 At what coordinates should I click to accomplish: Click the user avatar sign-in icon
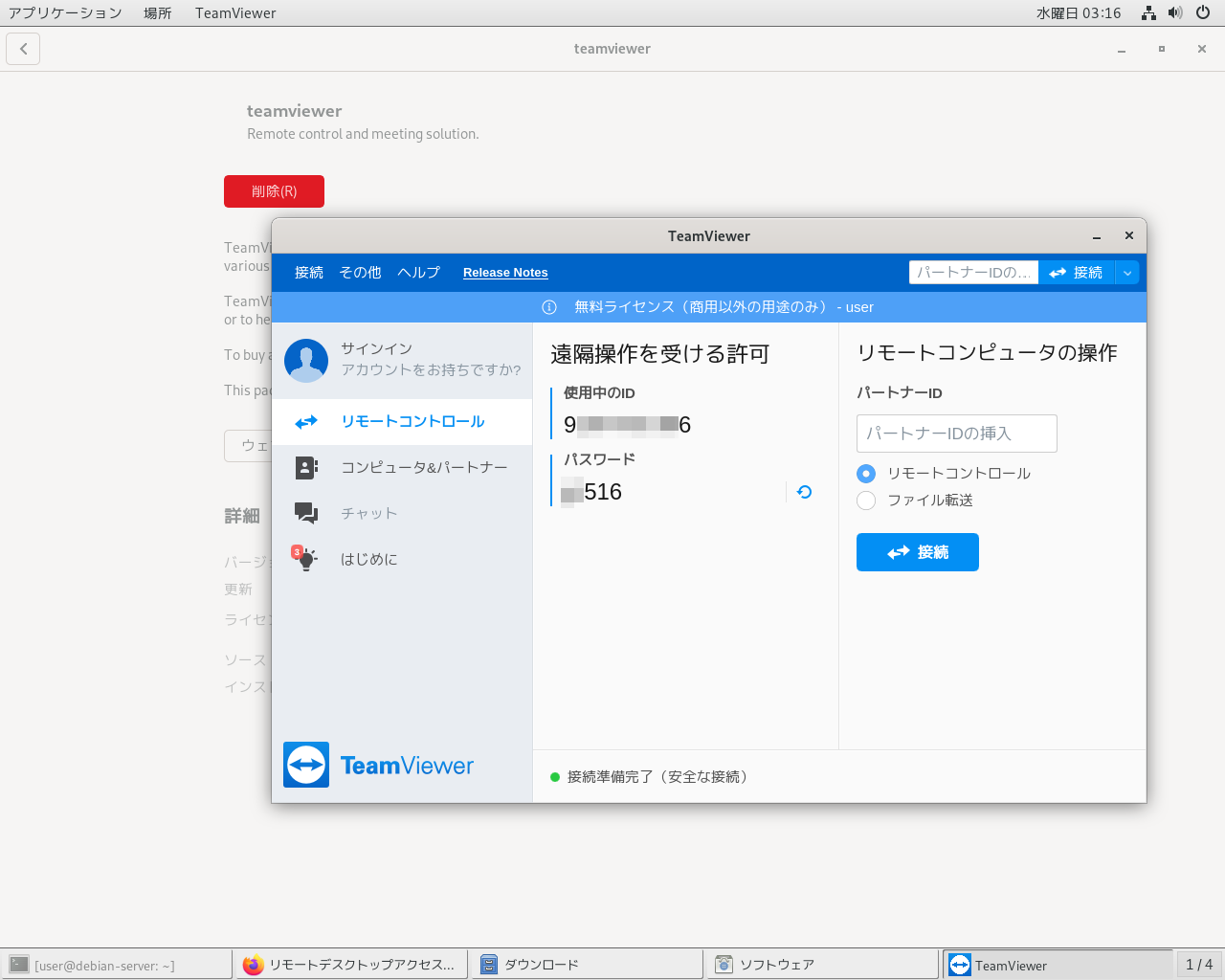tap(306, 360)
